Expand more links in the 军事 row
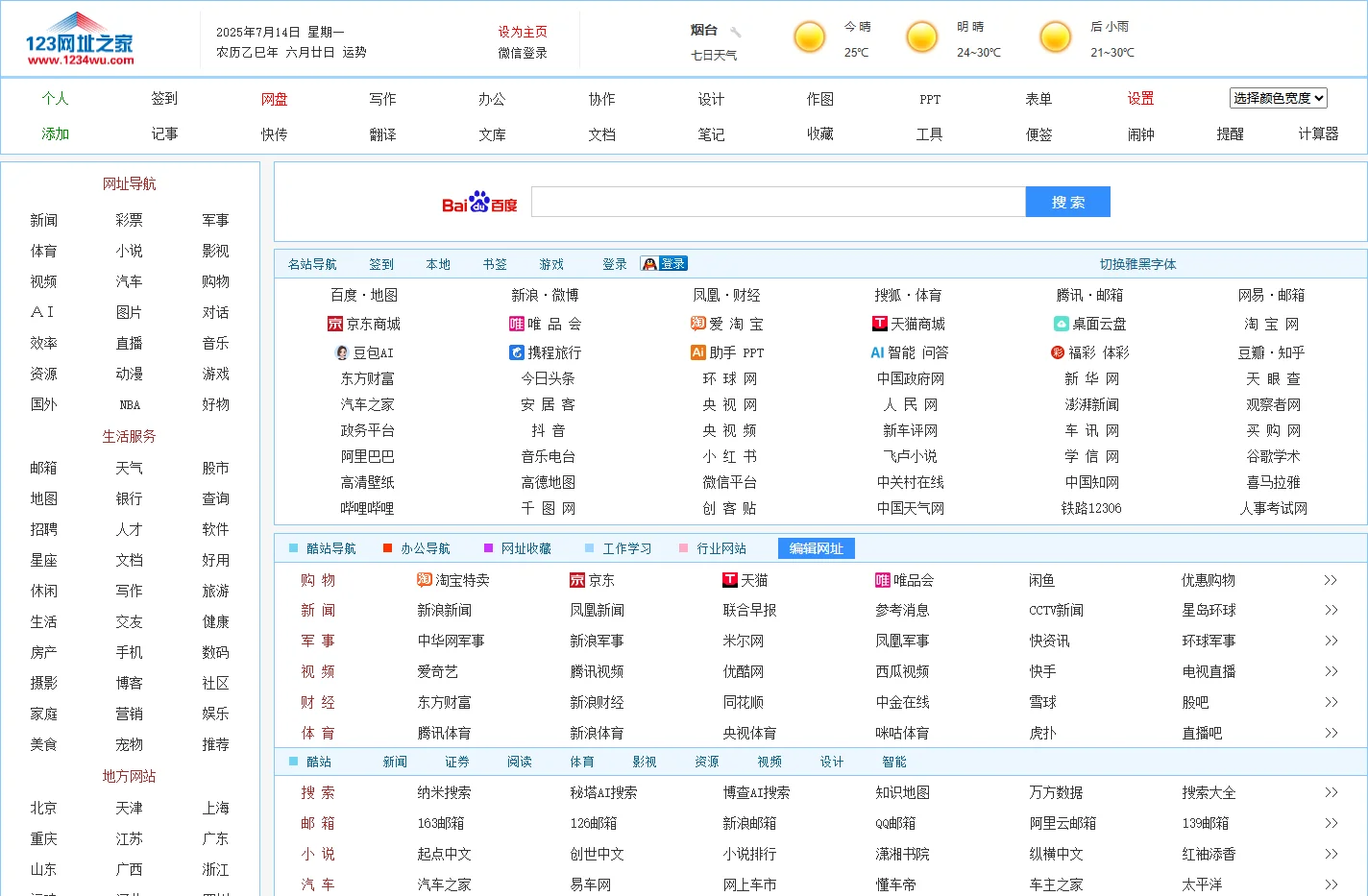This screenshot has height=896, width=1368. [1331, 641]
